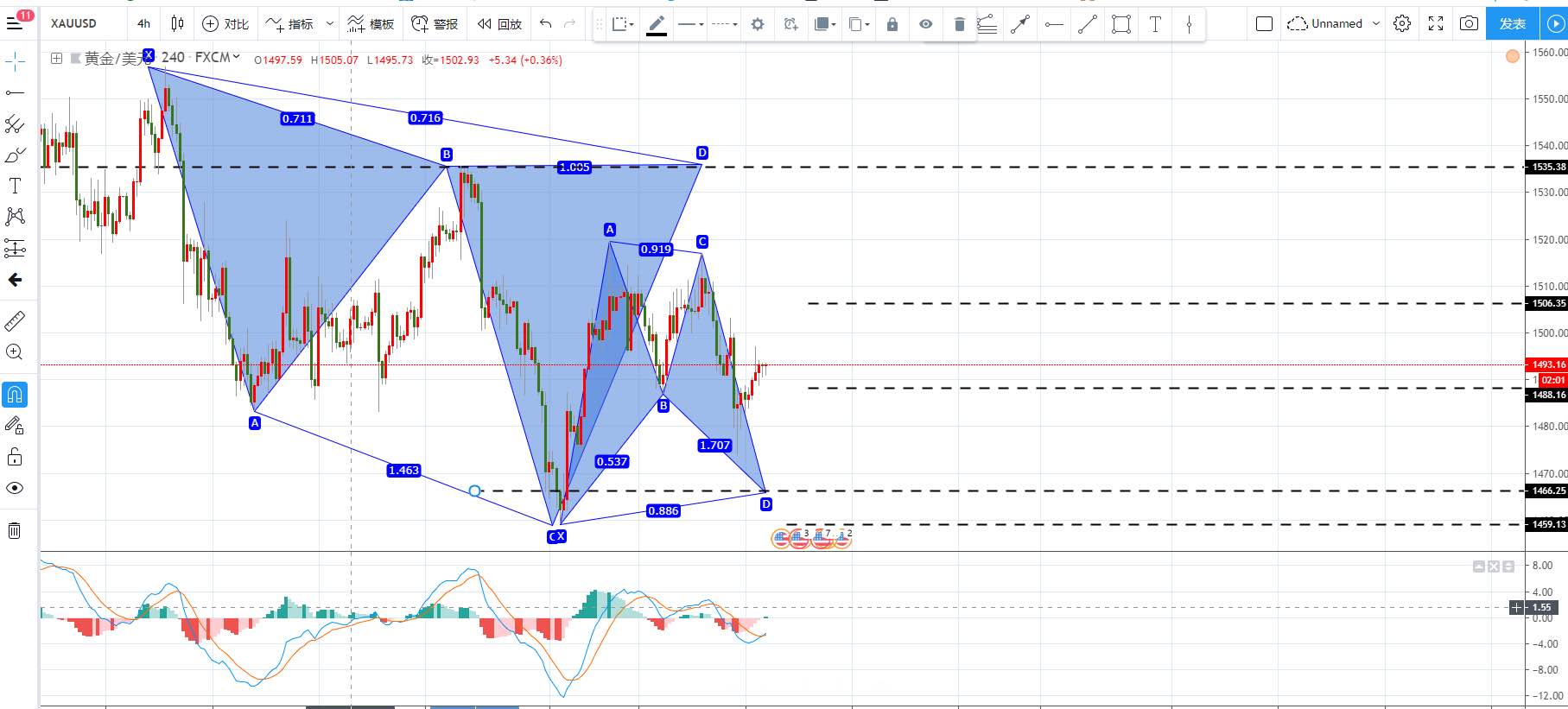The height and width of the screenshot is (709, 1568).
Task: Delete the selected drawing with trash icon
Action: click(x=959, y=24)
